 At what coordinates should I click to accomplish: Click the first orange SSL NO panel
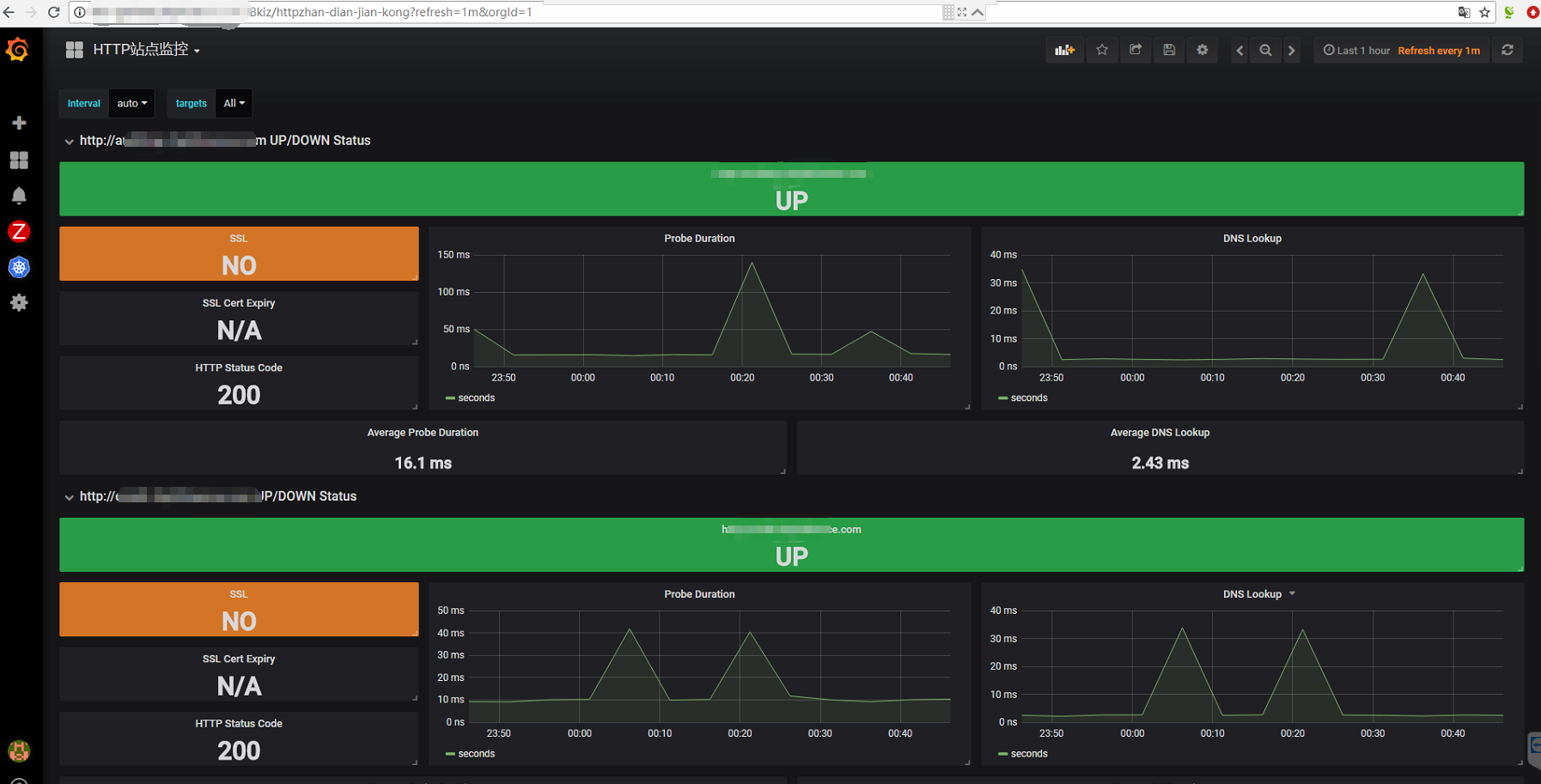point(239,253)
